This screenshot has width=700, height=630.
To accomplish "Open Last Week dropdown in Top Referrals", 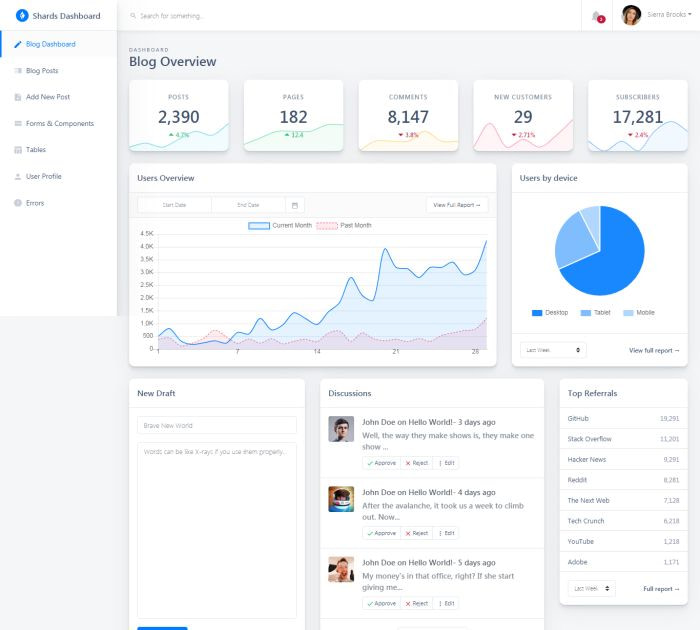I will point(592,588).
